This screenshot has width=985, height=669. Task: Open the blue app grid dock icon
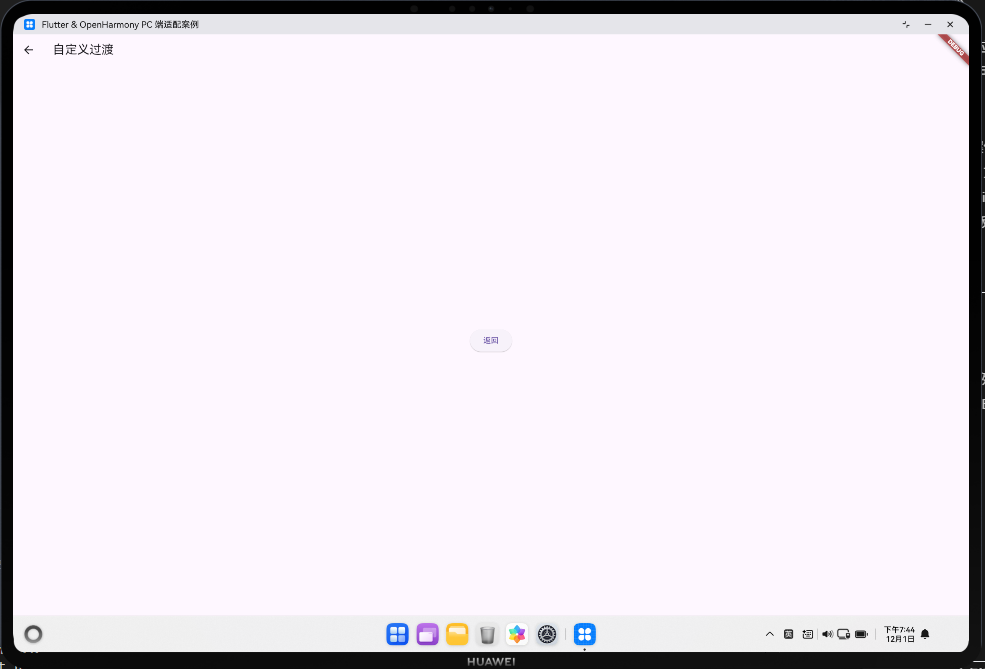[397, 634]
